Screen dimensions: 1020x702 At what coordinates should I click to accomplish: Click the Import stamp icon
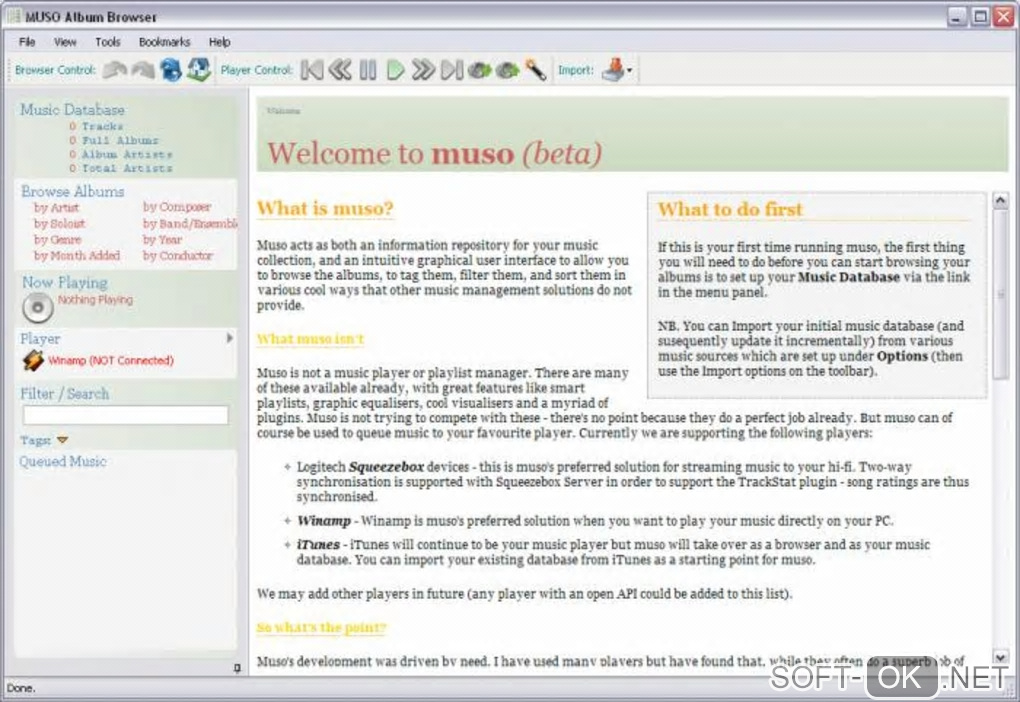[613, 69]
